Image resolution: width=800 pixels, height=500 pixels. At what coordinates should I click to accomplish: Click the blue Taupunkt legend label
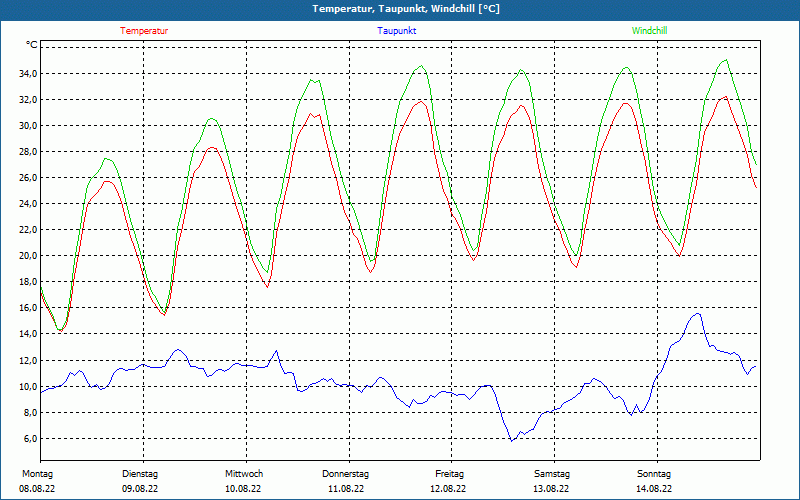(397, 31)
